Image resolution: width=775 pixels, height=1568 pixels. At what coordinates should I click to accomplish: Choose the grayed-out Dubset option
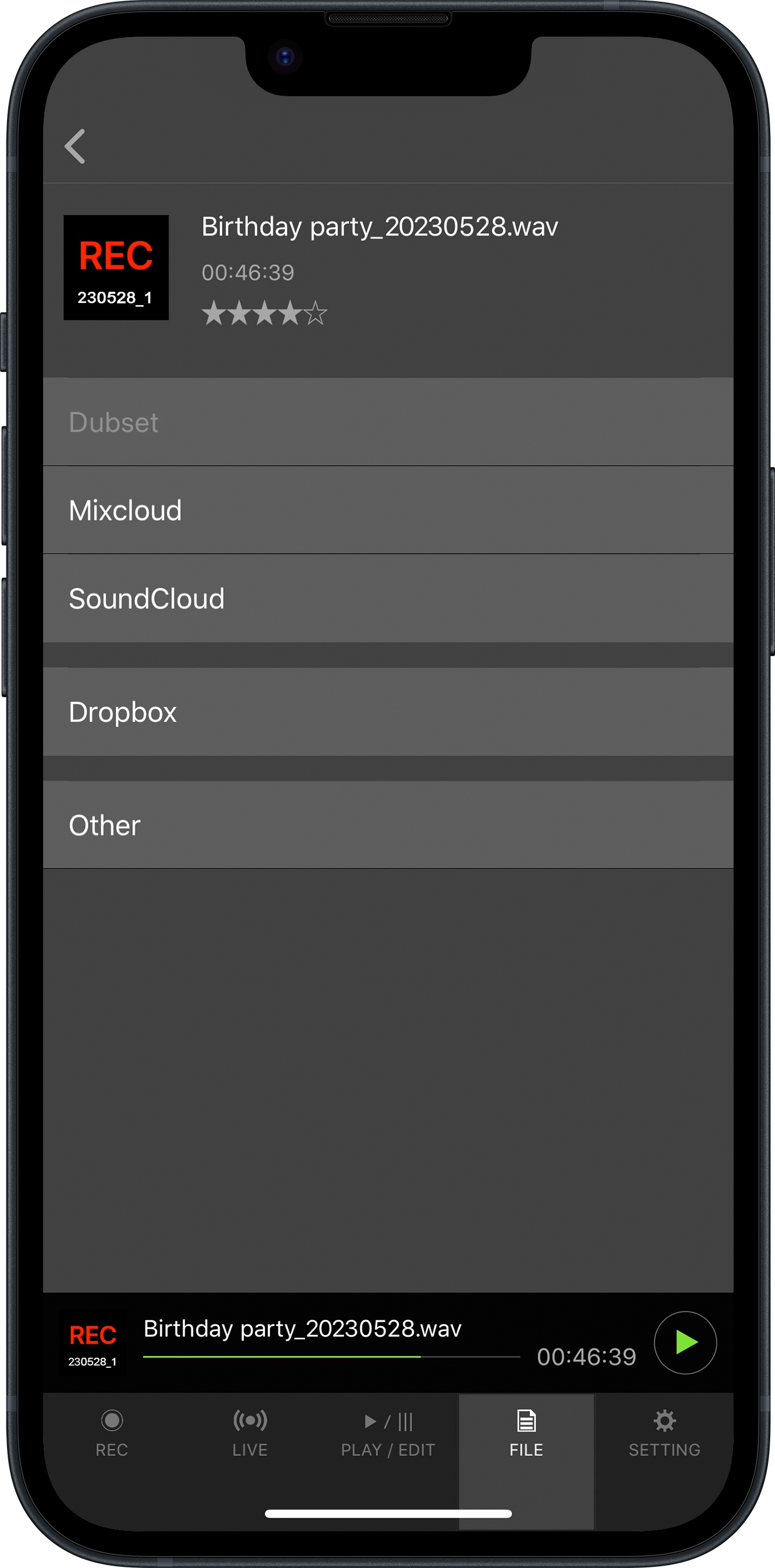pyautogui.click(x=388, y=422)
